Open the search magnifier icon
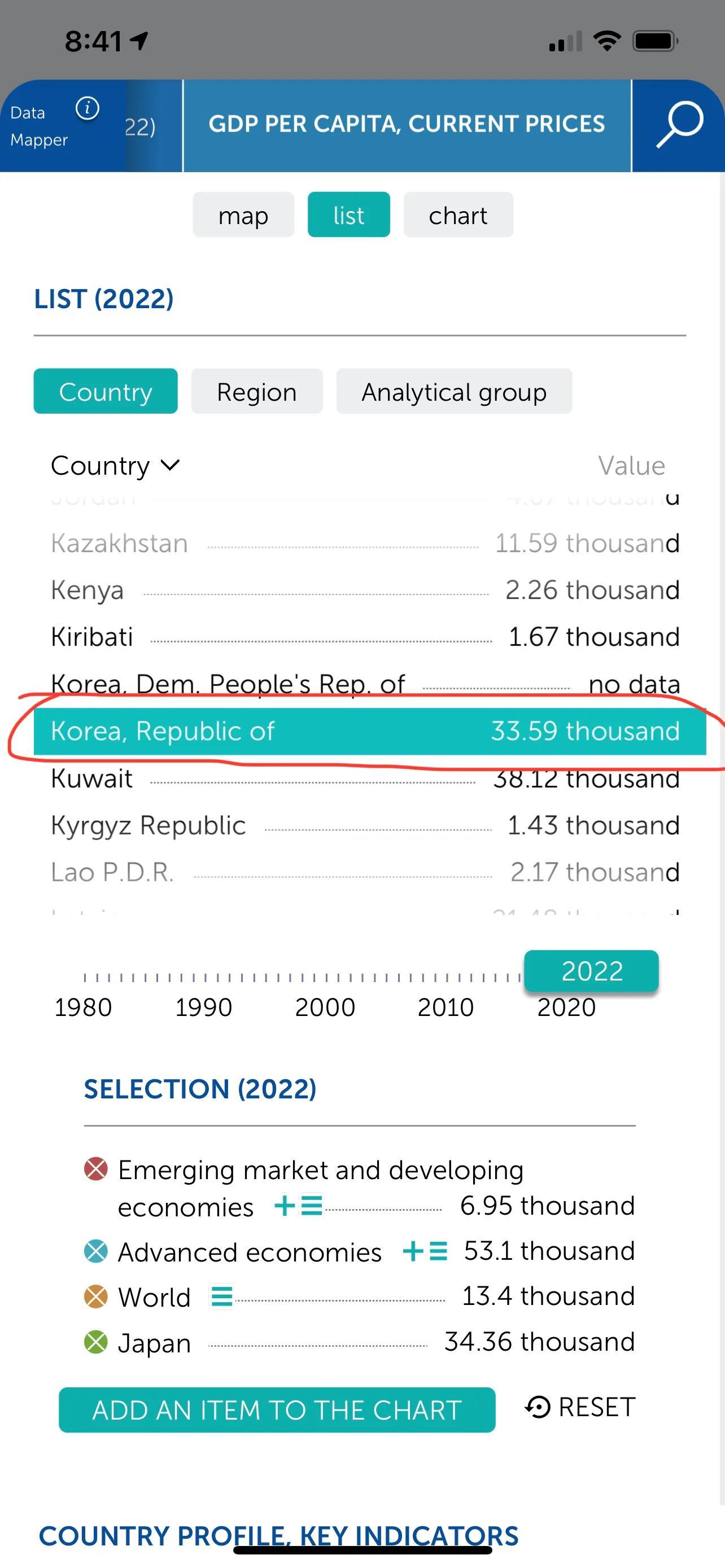The height and width of the screenshot is (1568, 725). click(679, 125)
